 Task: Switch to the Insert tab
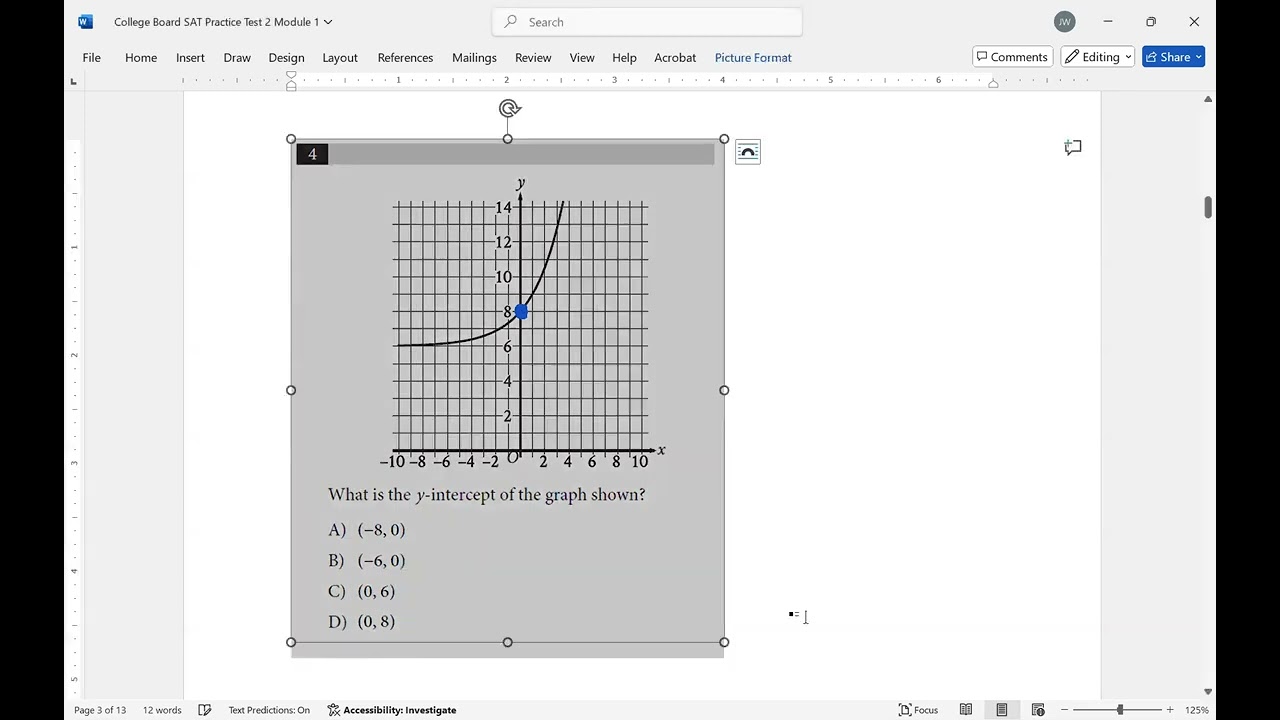point(190,57)
